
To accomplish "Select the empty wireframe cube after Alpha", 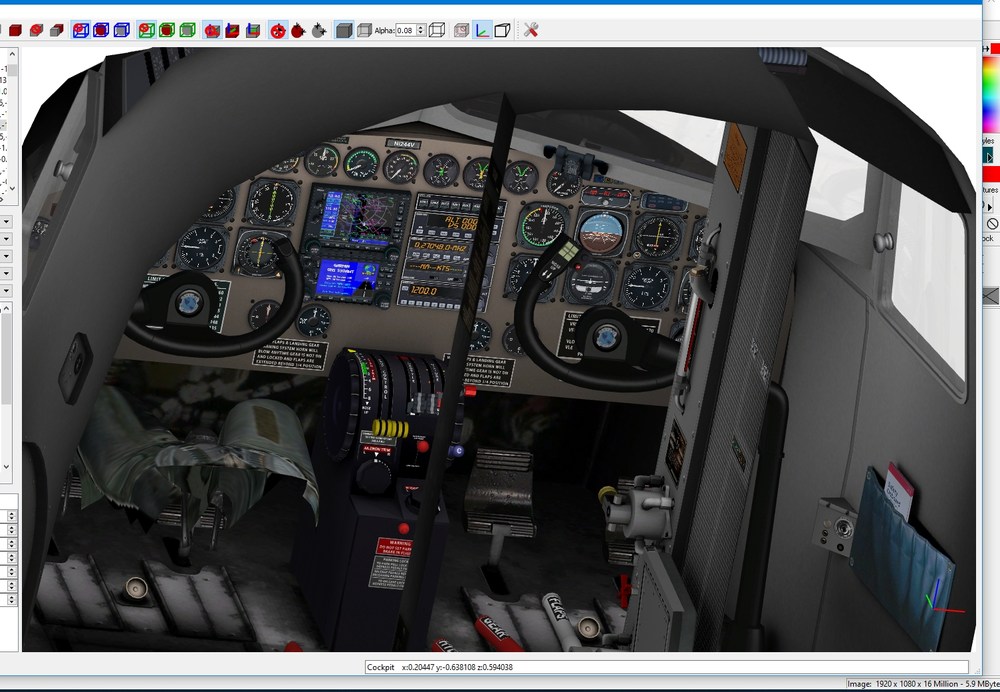I will click(437, 30).
